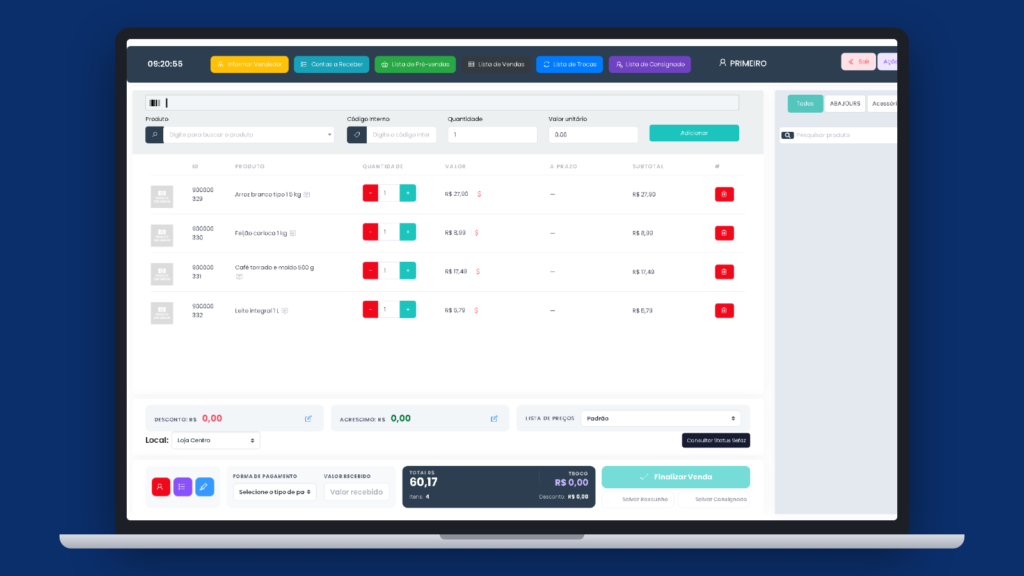This screenshot has height=576, width=1024.
Task: Open the Produto search dropdown
Action: [249, 135]
